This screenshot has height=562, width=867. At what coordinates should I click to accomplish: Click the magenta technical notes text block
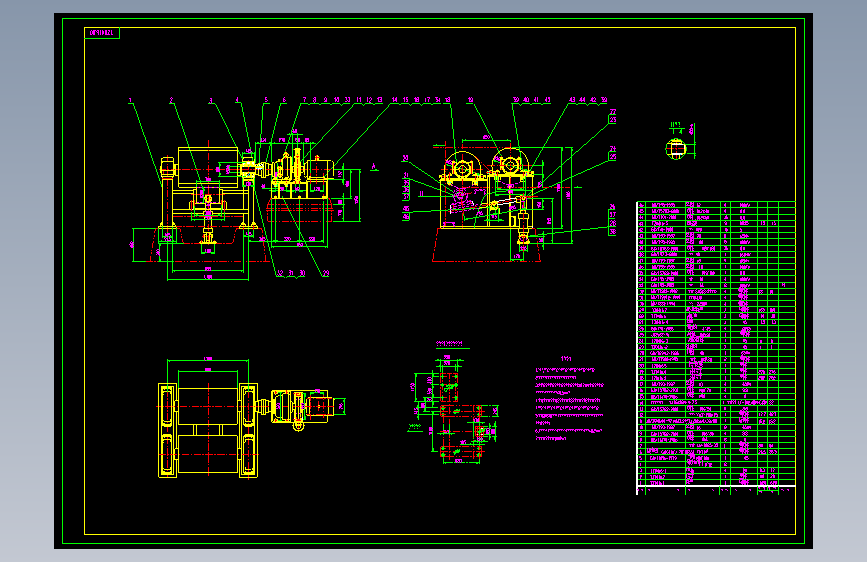tap(570, 399)
